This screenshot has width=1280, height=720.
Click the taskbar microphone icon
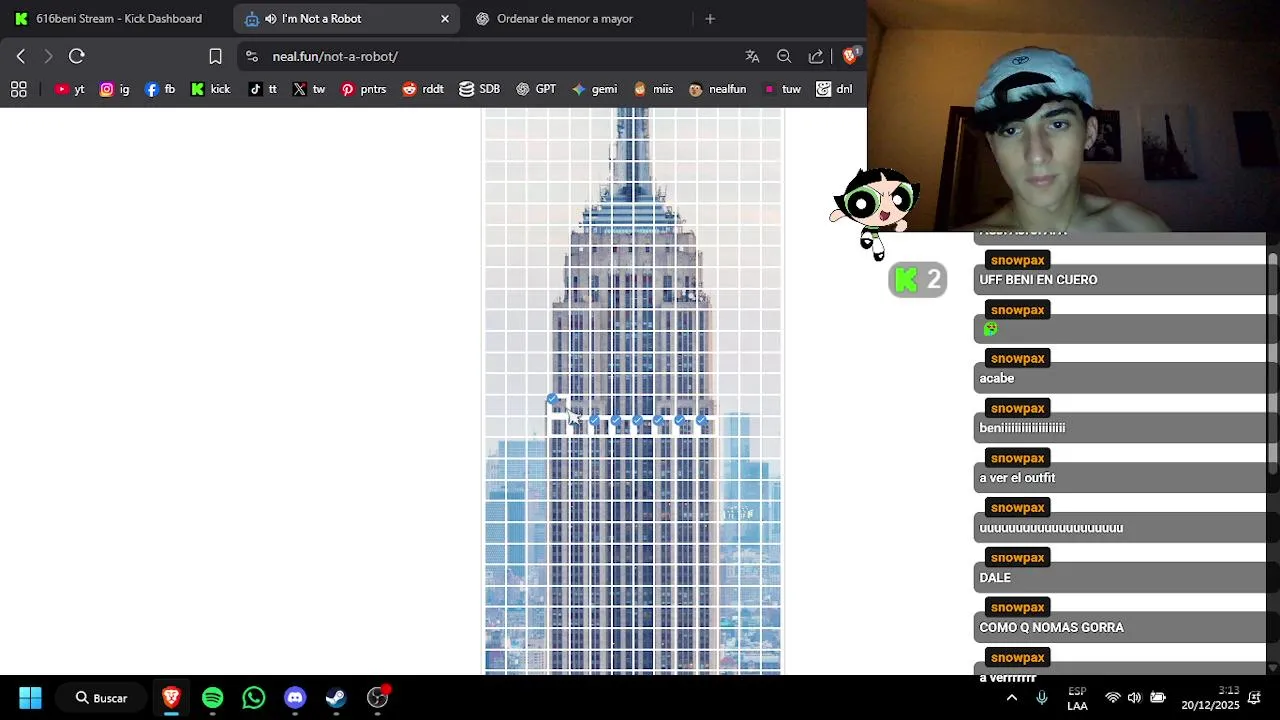point(1042,698)
